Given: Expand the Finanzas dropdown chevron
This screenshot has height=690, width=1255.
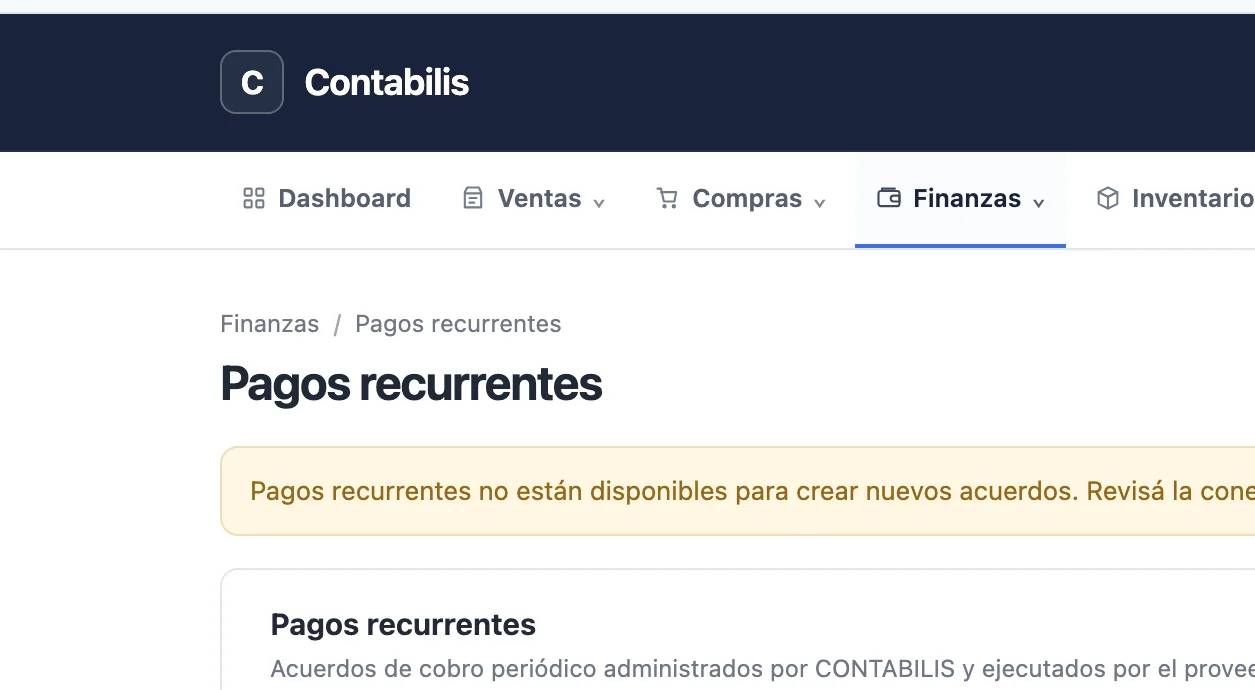Looking at the screenshot, I should pos(1039,202).
